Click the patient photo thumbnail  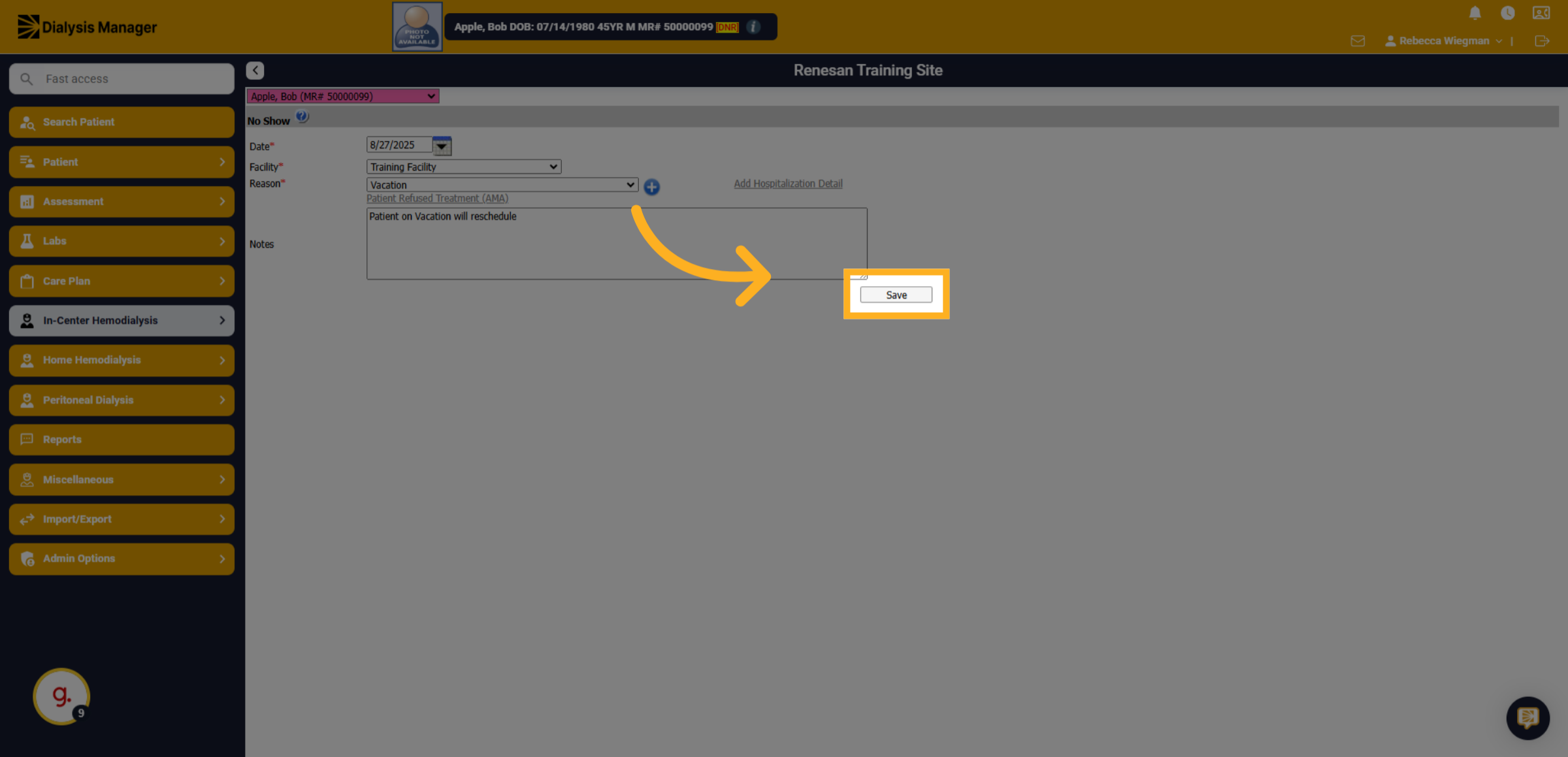click(x=417, y=27)
